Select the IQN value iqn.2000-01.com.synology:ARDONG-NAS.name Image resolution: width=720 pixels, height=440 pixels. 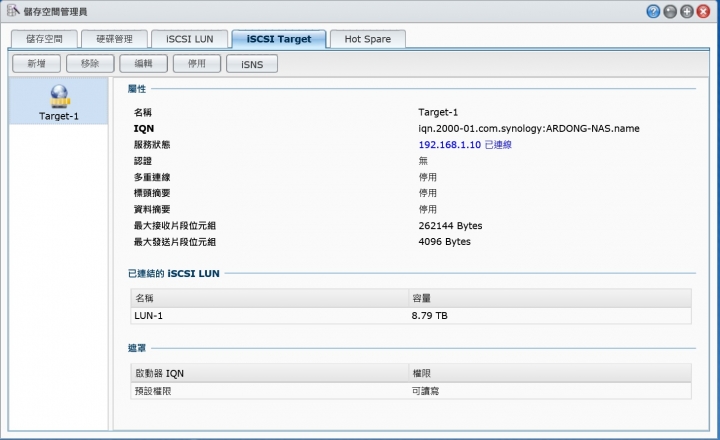tap(529, 129)
